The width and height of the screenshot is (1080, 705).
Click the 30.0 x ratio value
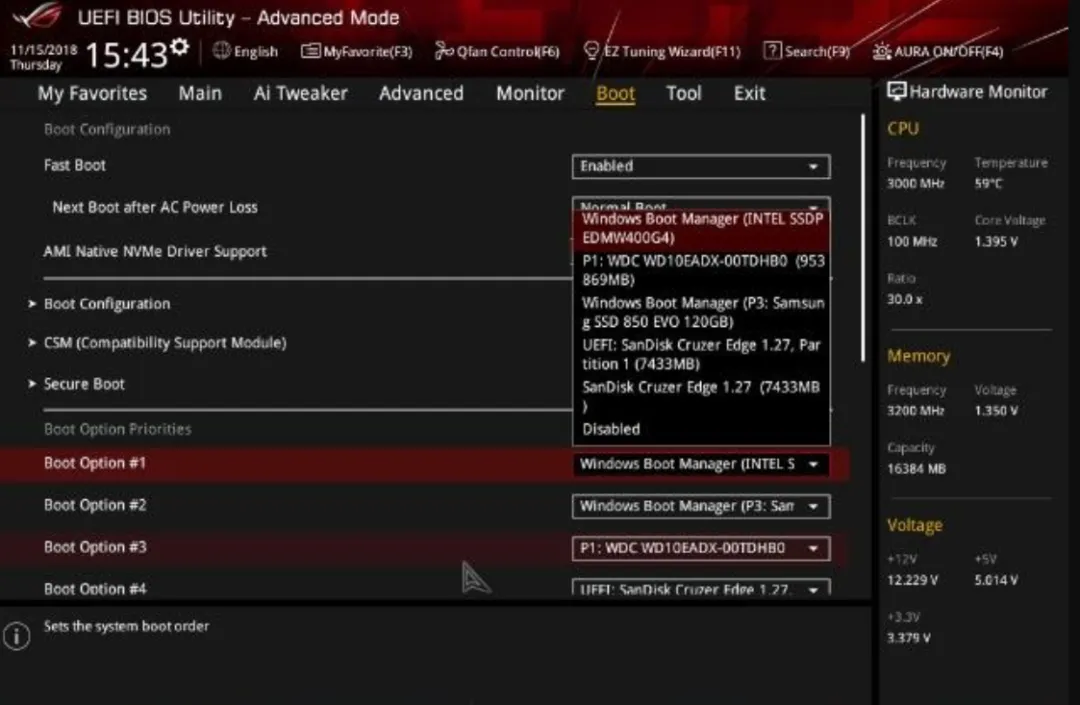coord(904,299)
